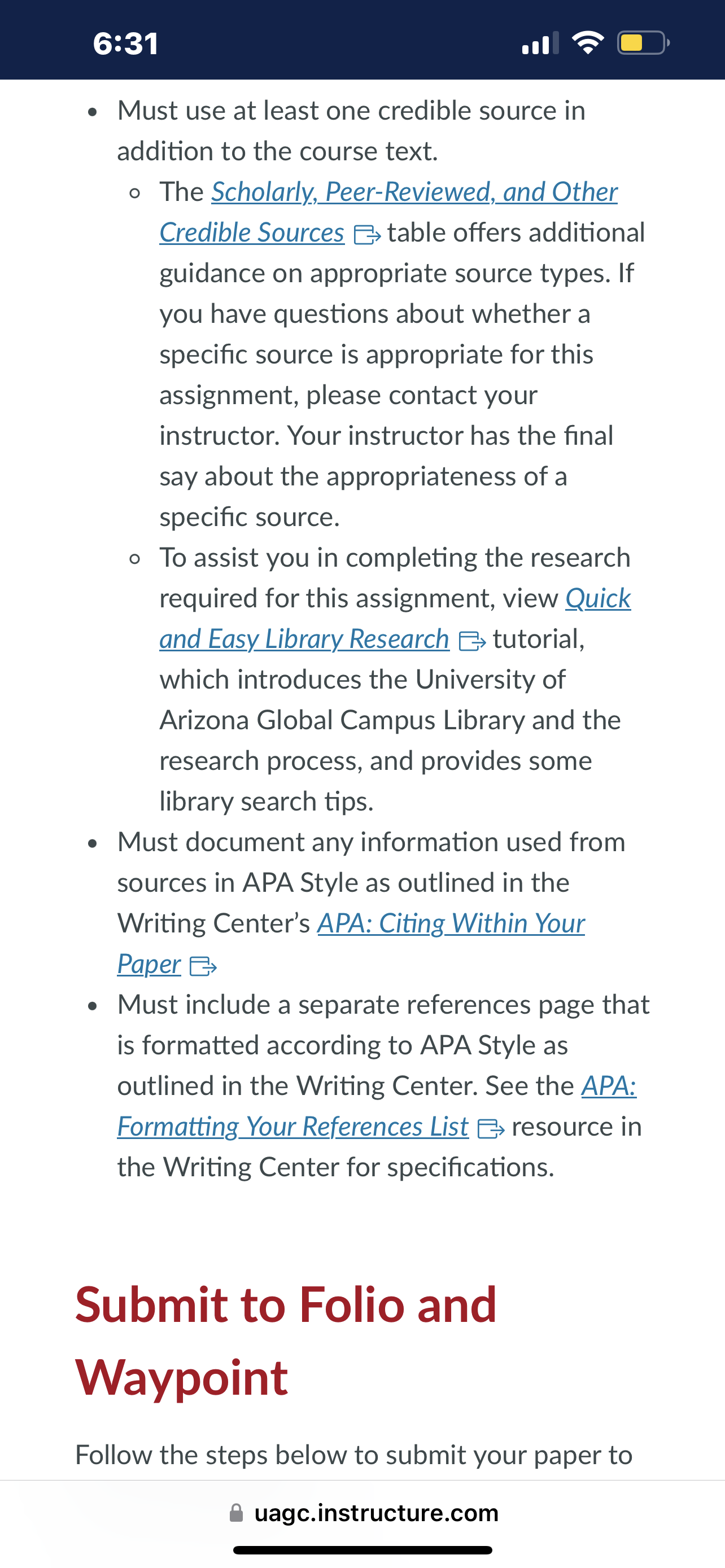Tap the cellular signal bars icon

(540, 42)
